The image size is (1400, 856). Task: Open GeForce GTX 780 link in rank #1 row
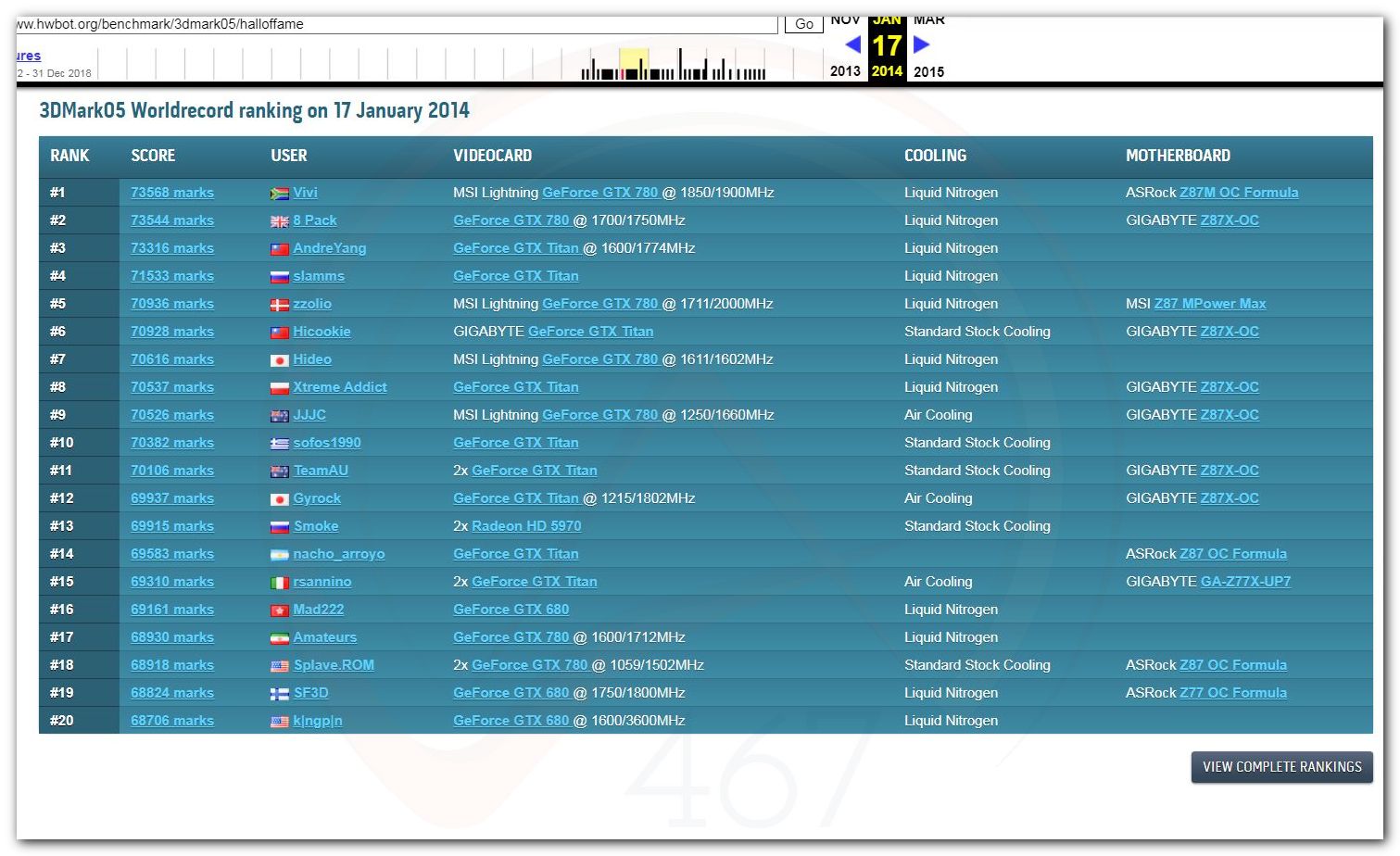[599, 193]
